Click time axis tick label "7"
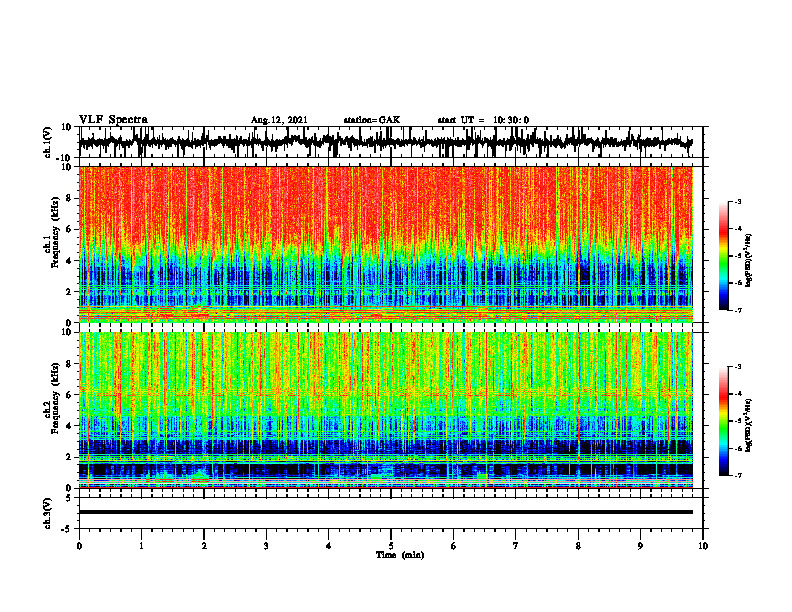This screenshot has width=792, height=612. tap(516, 546)
